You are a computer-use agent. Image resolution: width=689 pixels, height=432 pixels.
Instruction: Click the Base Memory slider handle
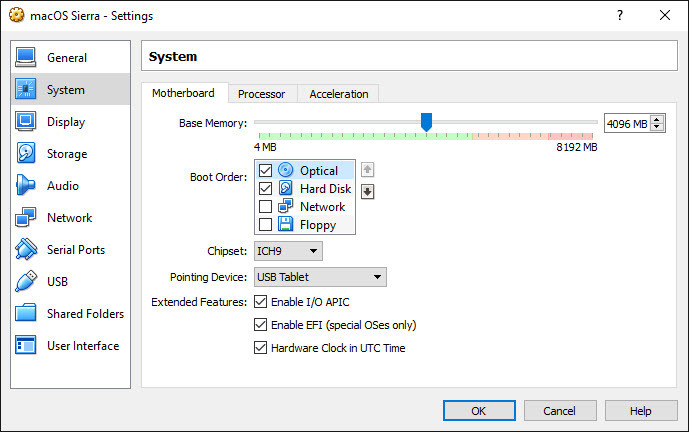tap(426, 122)
